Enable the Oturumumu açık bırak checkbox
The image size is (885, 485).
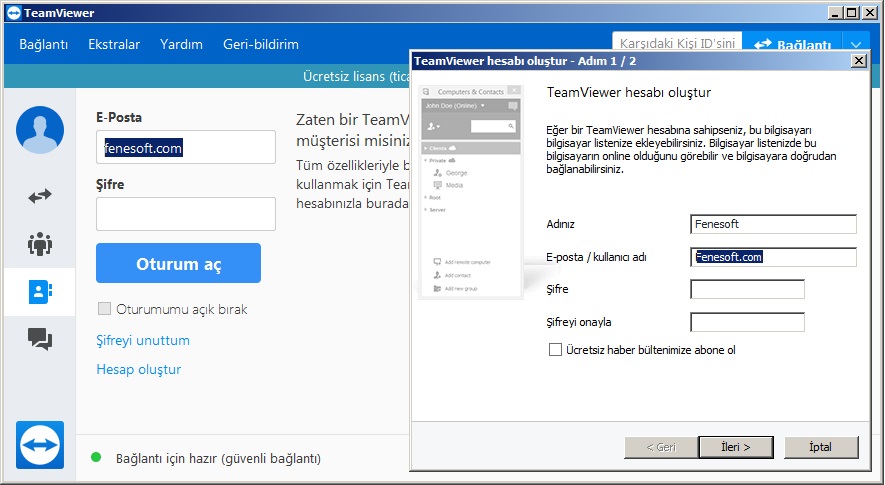(x=104, y=308)
